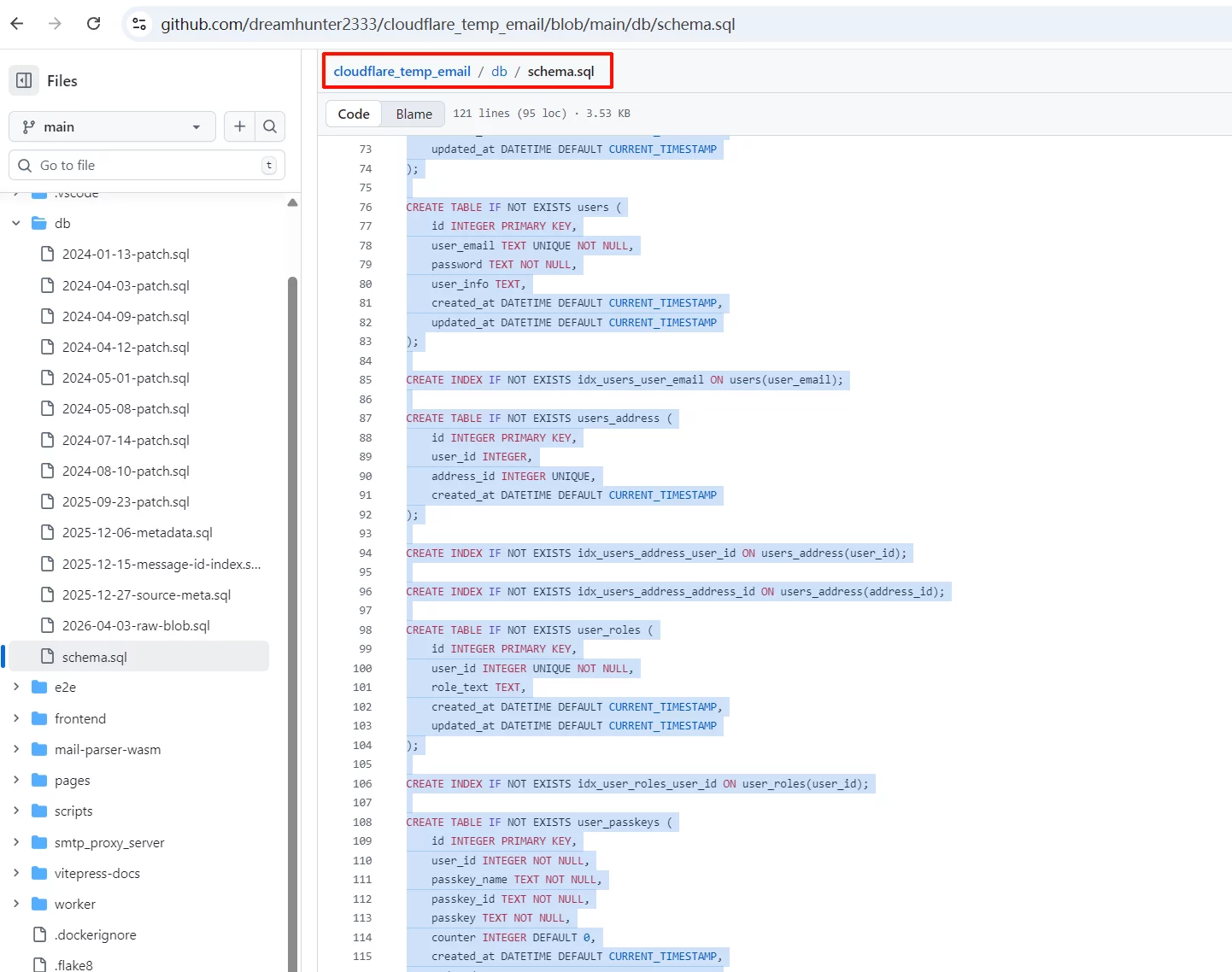
Task: Expand the worker folder
Action: [x=16, y=904]
